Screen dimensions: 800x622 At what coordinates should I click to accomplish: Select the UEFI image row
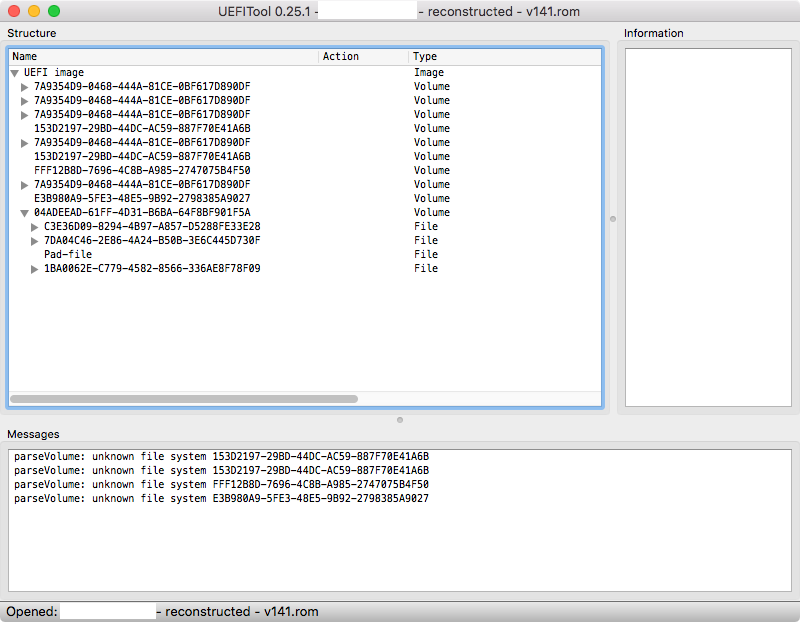tap(305, 72)
